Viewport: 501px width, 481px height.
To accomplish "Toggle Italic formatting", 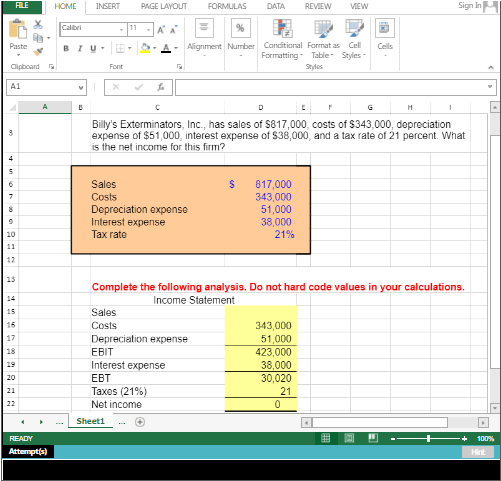I will pos(80,49).
